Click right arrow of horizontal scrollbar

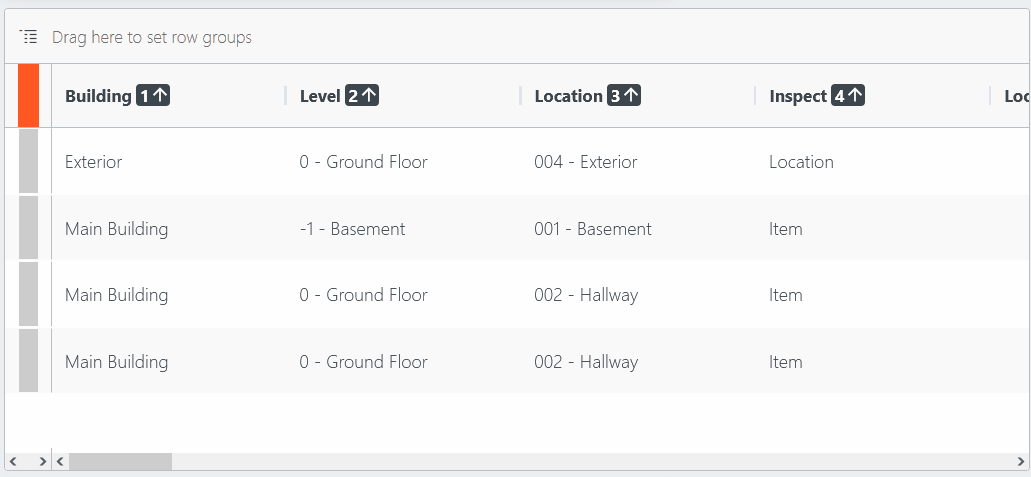coord(1021,461)
